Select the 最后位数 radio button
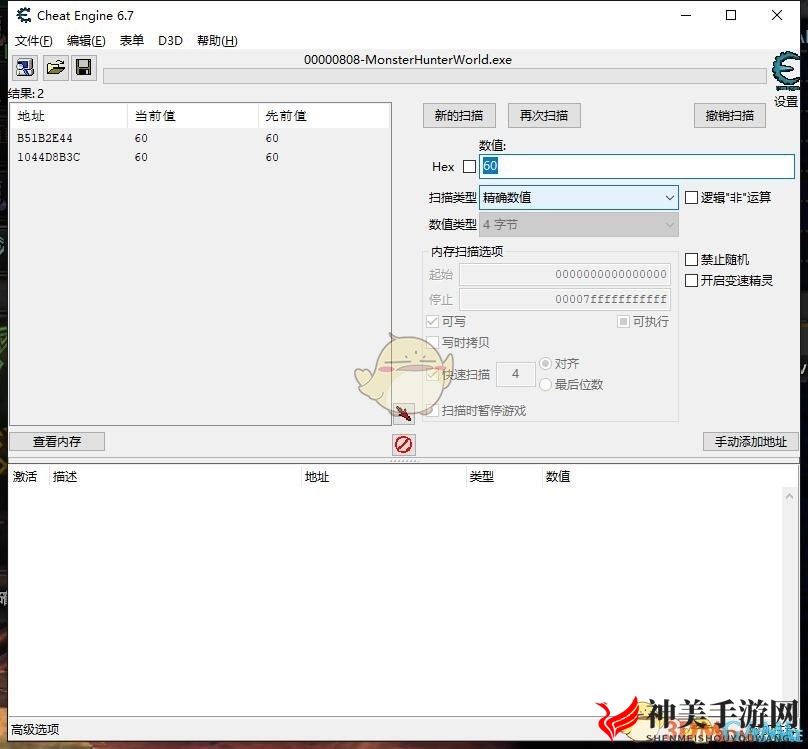The image size is (808, 749). [545, 384]
